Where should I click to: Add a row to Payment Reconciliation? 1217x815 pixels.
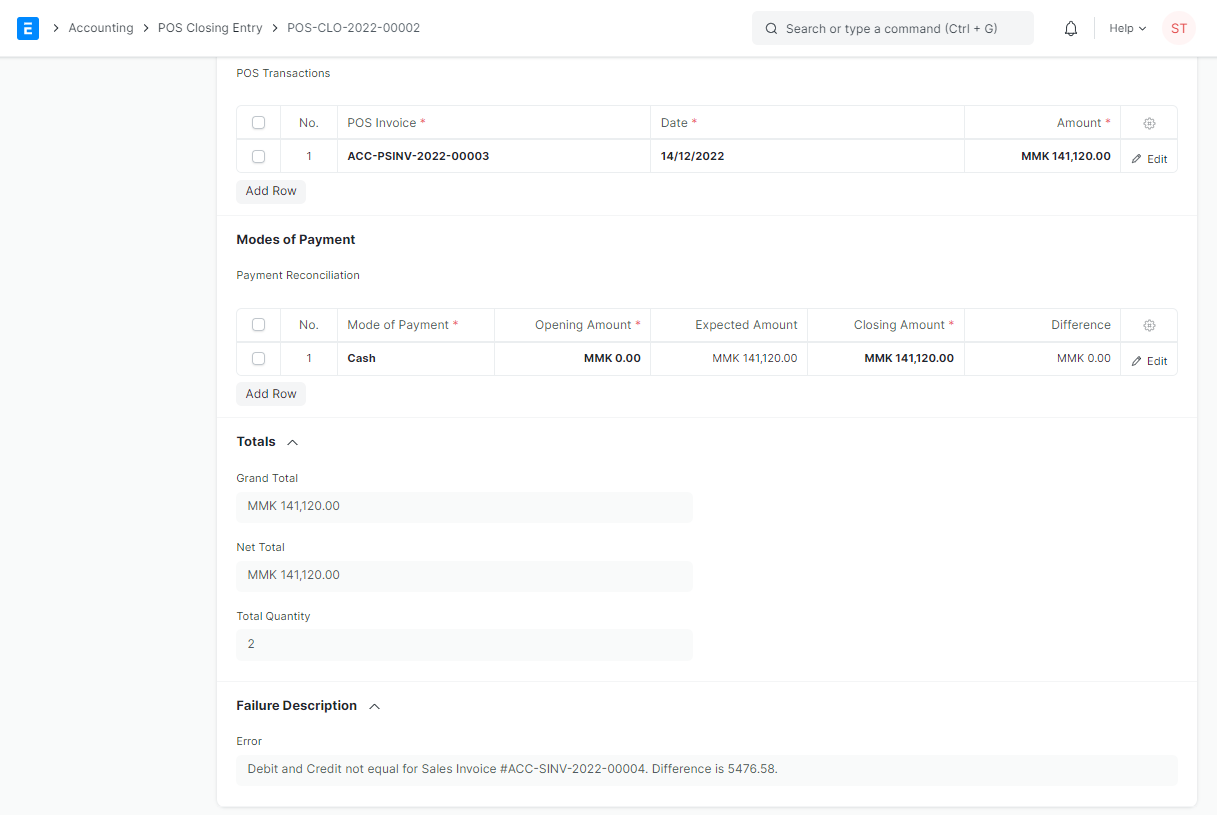coord(270,393)
